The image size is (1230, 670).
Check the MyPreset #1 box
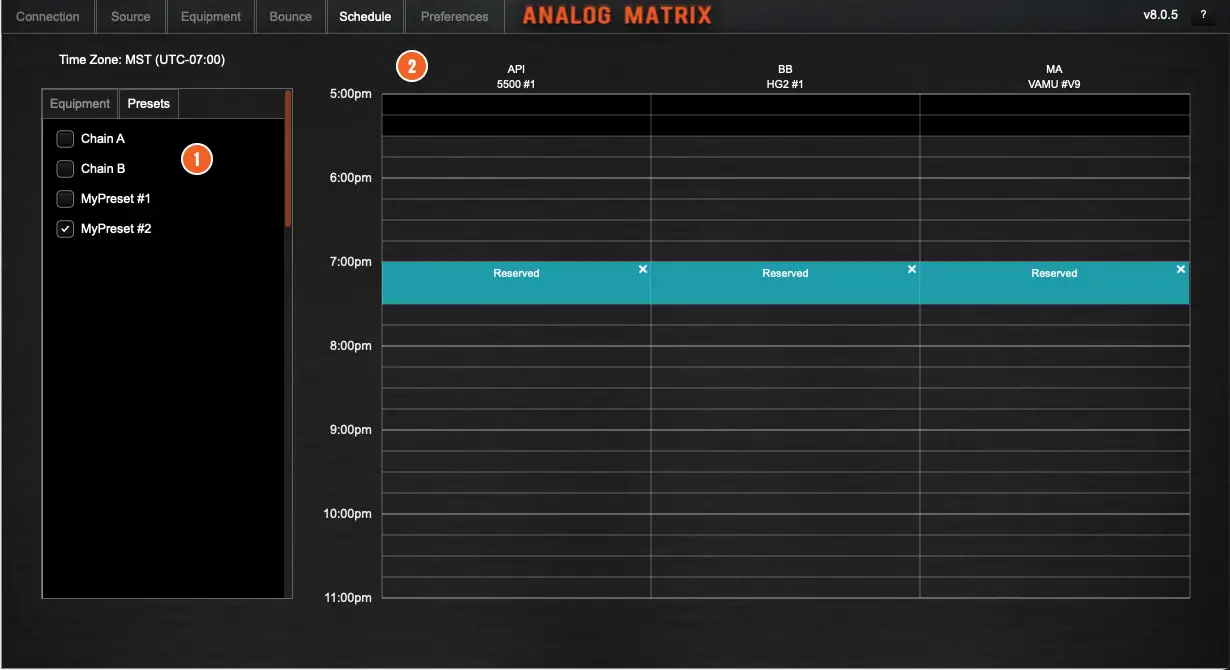(65, 199)
